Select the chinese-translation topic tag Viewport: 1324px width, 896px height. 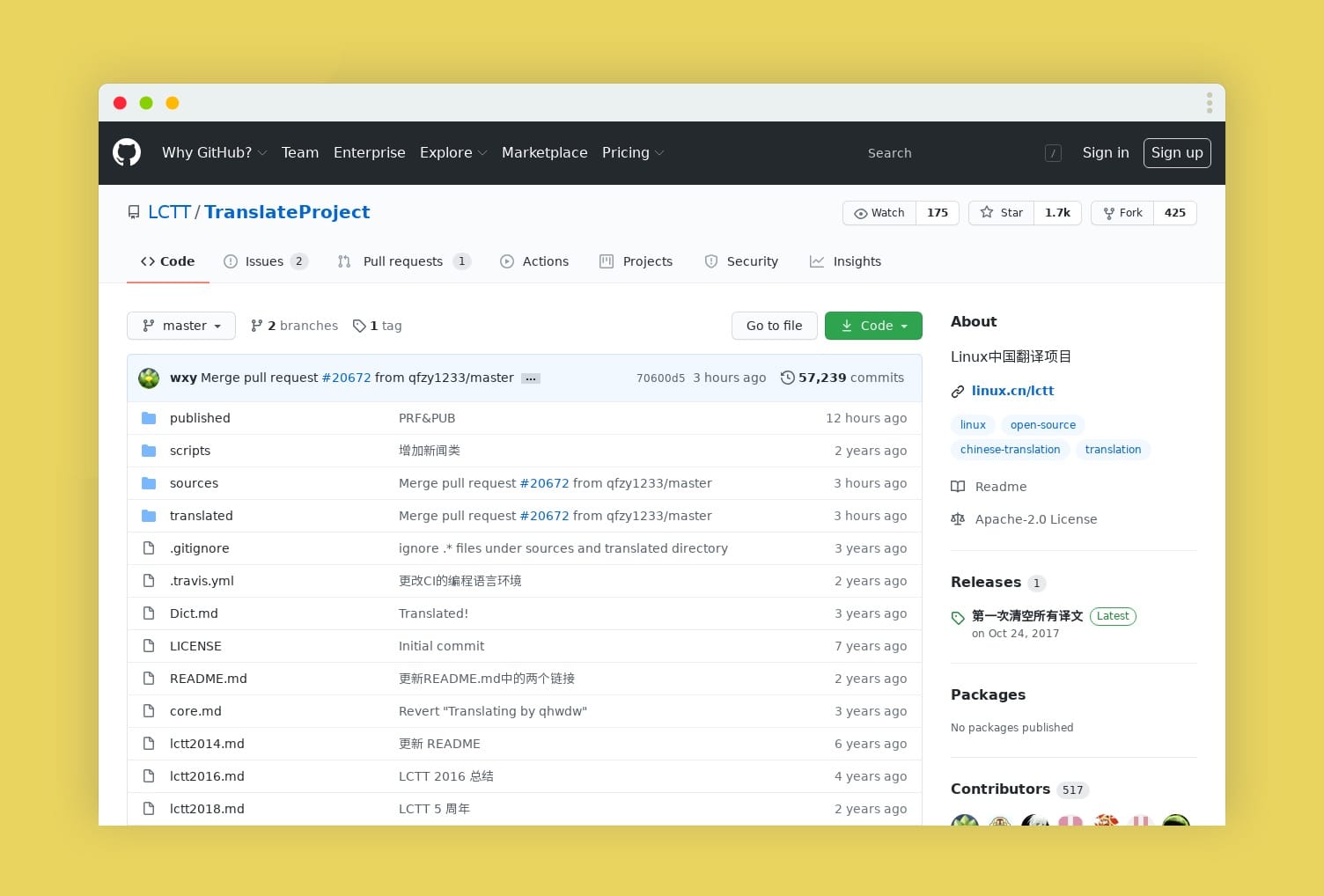point(1010,450)
